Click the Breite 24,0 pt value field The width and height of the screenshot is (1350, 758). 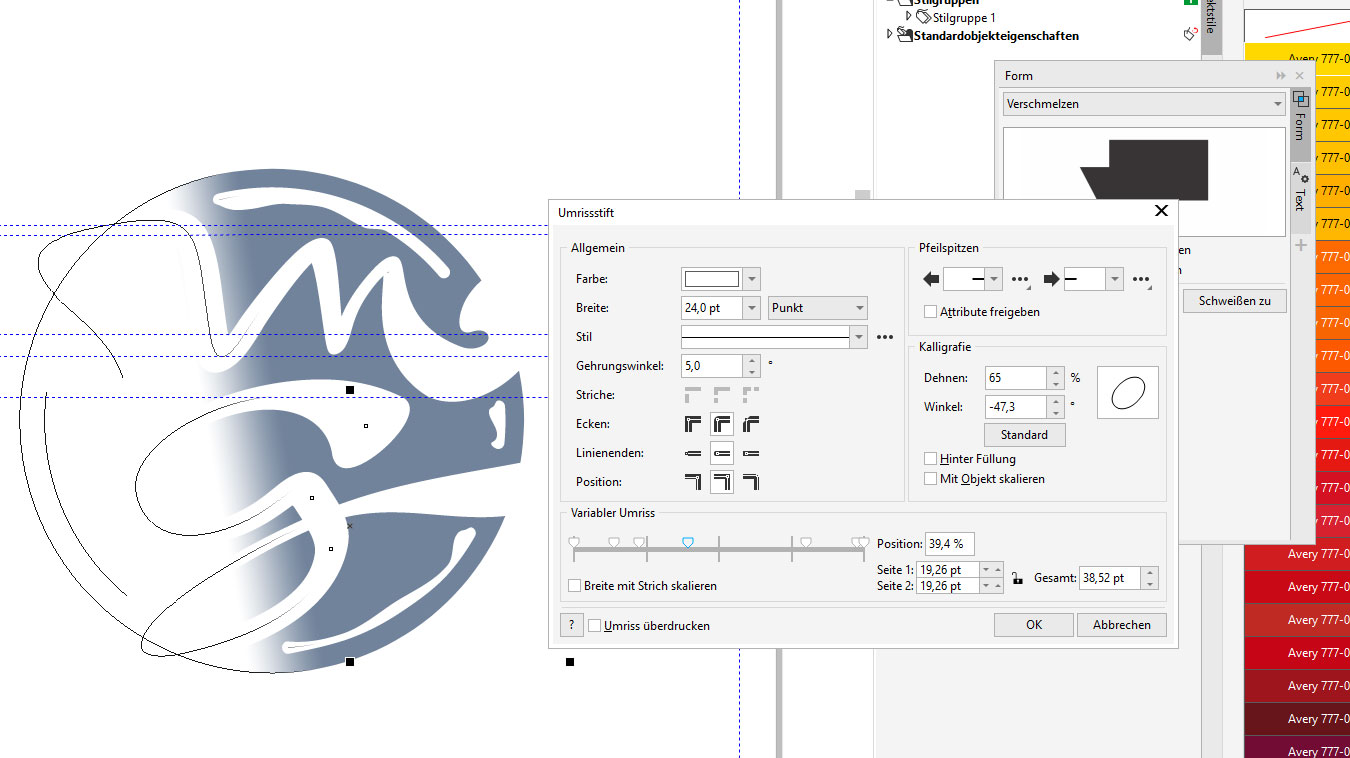[x=712, y=308]
